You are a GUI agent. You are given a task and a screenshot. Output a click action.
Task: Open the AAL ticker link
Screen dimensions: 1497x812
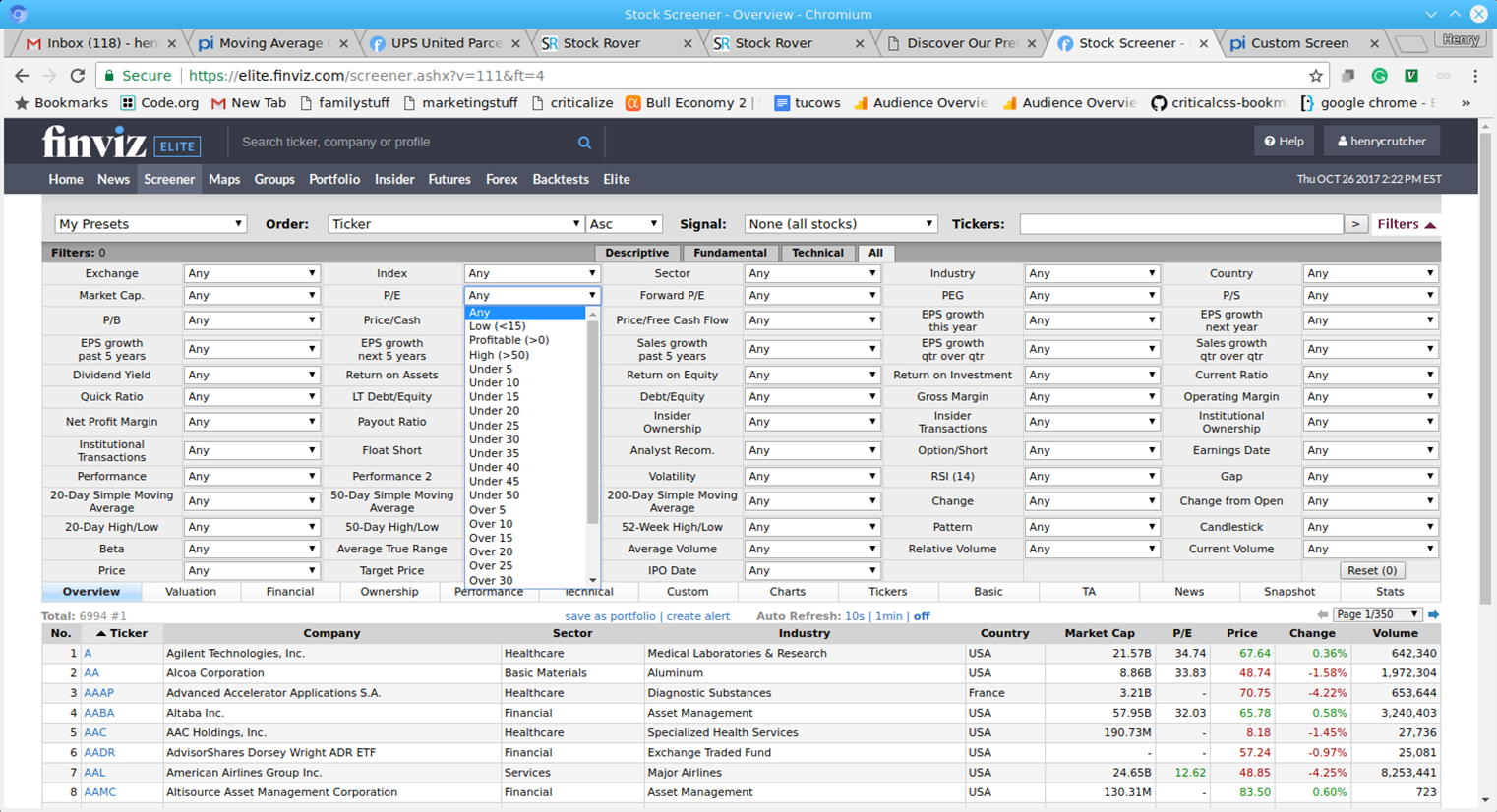tap(94, 773)
